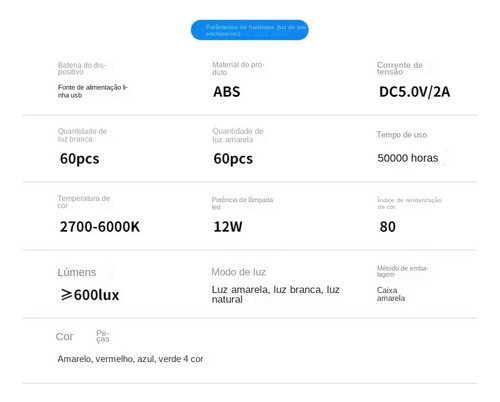
Task: Select the color rendering index value 80
Action: click(388, 227)
